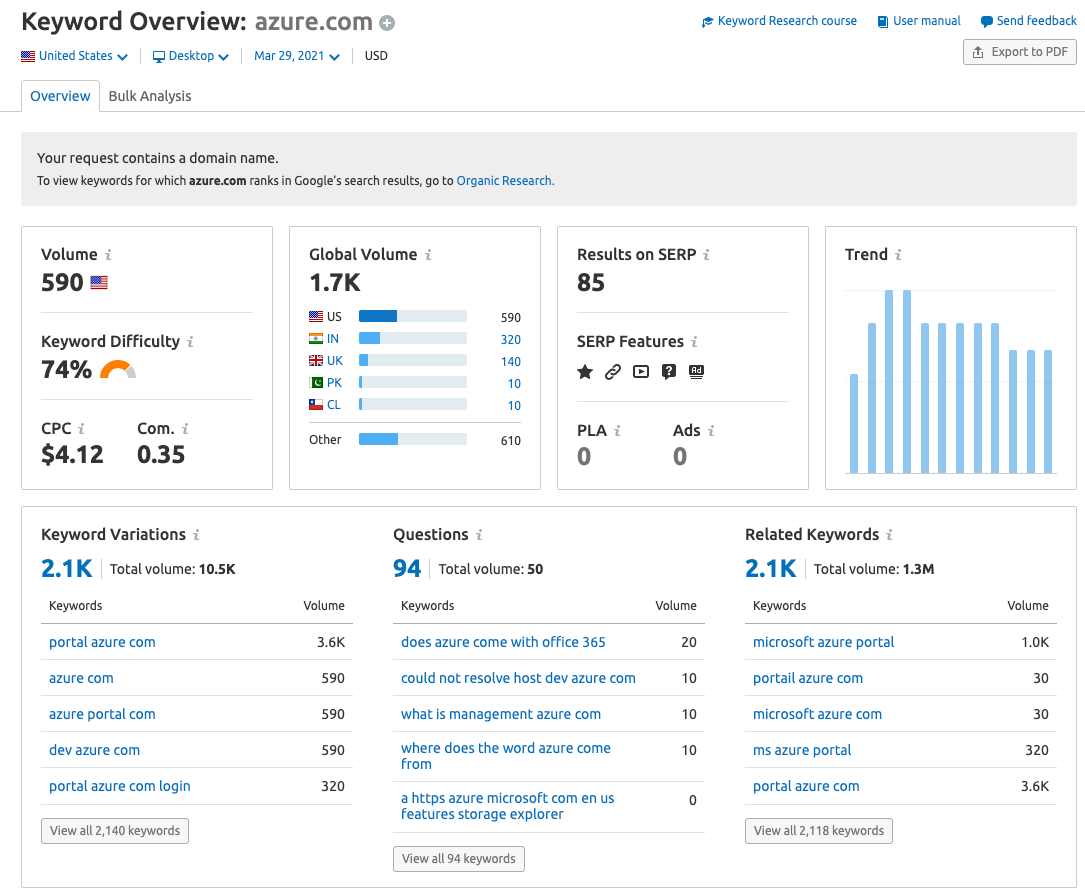Click the info icon next to SERP Features
Image resolution: width=1085 pixels, height=894 pixels.
694,342
